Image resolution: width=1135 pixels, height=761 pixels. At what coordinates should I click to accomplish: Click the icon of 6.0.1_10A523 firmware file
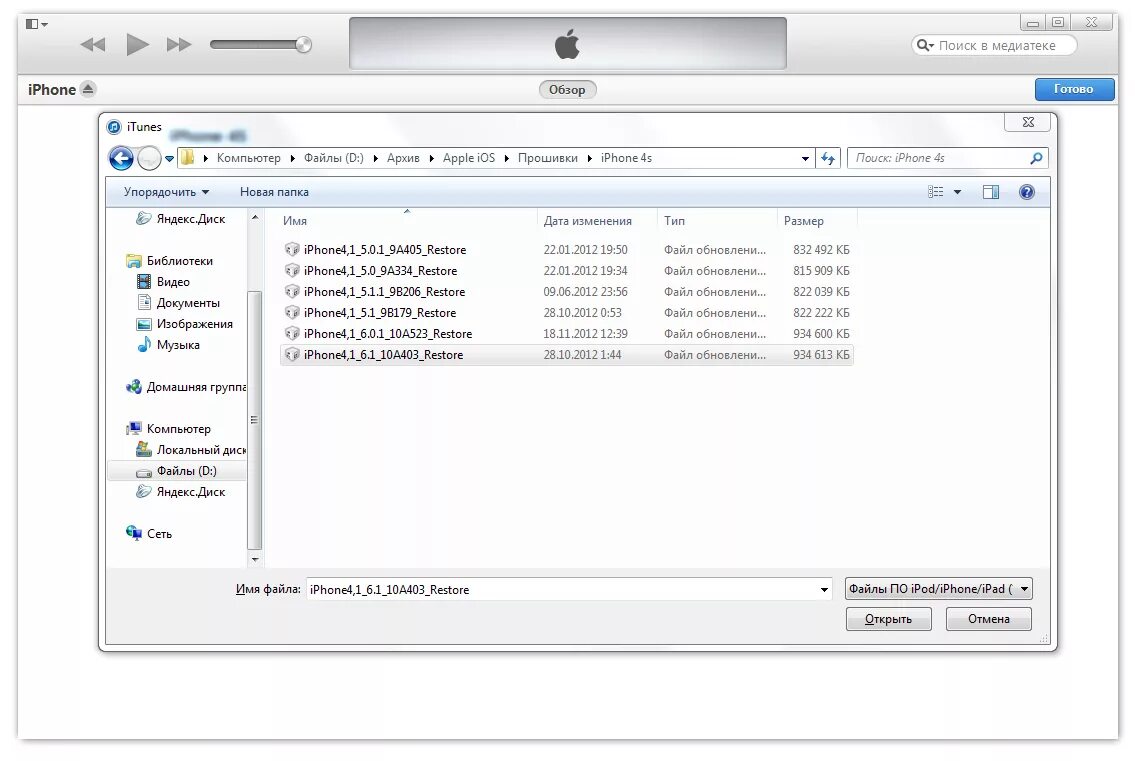292,334
